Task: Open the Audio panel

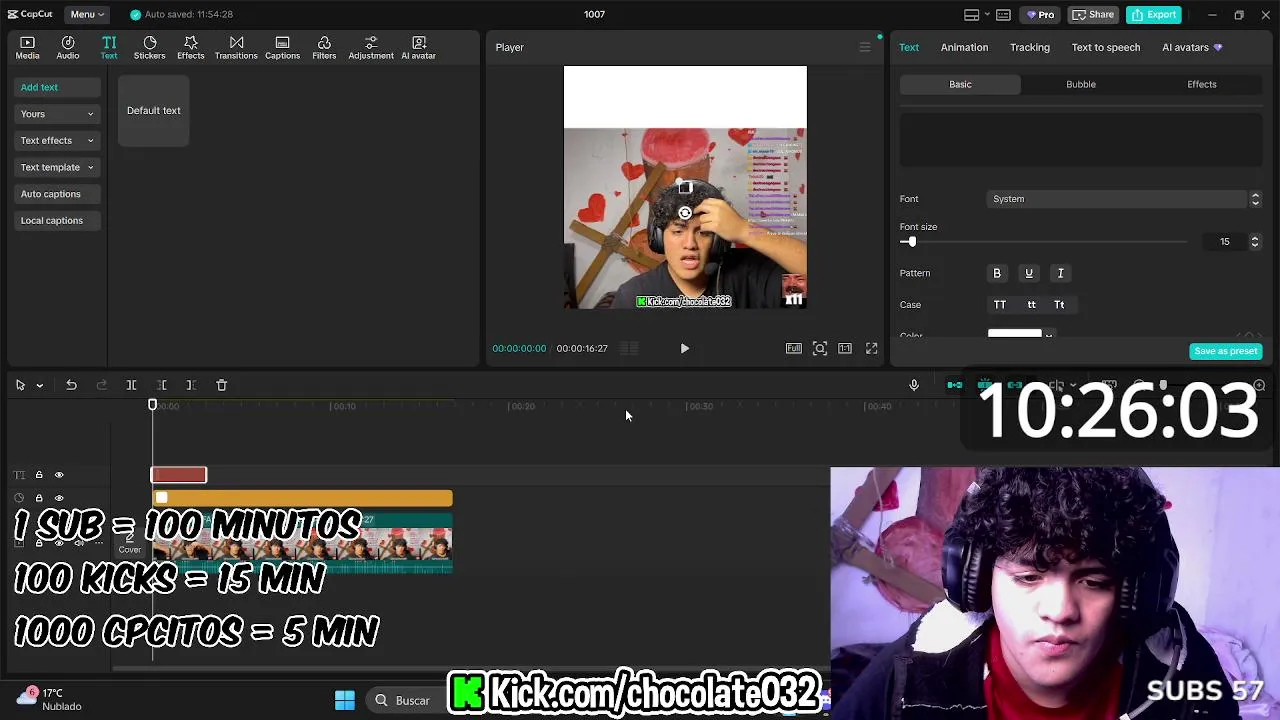Action: tap(68, 47)
